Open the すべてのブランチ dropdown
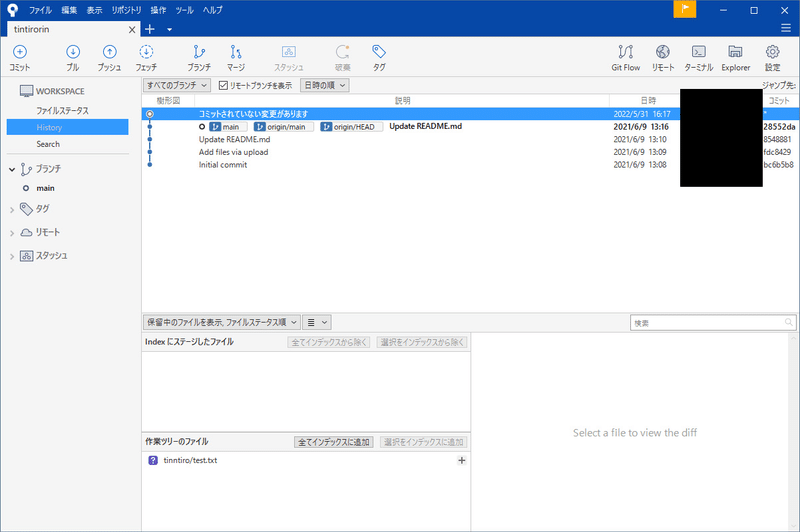This screenshot has width=800, height=532. tap(176, 85)
